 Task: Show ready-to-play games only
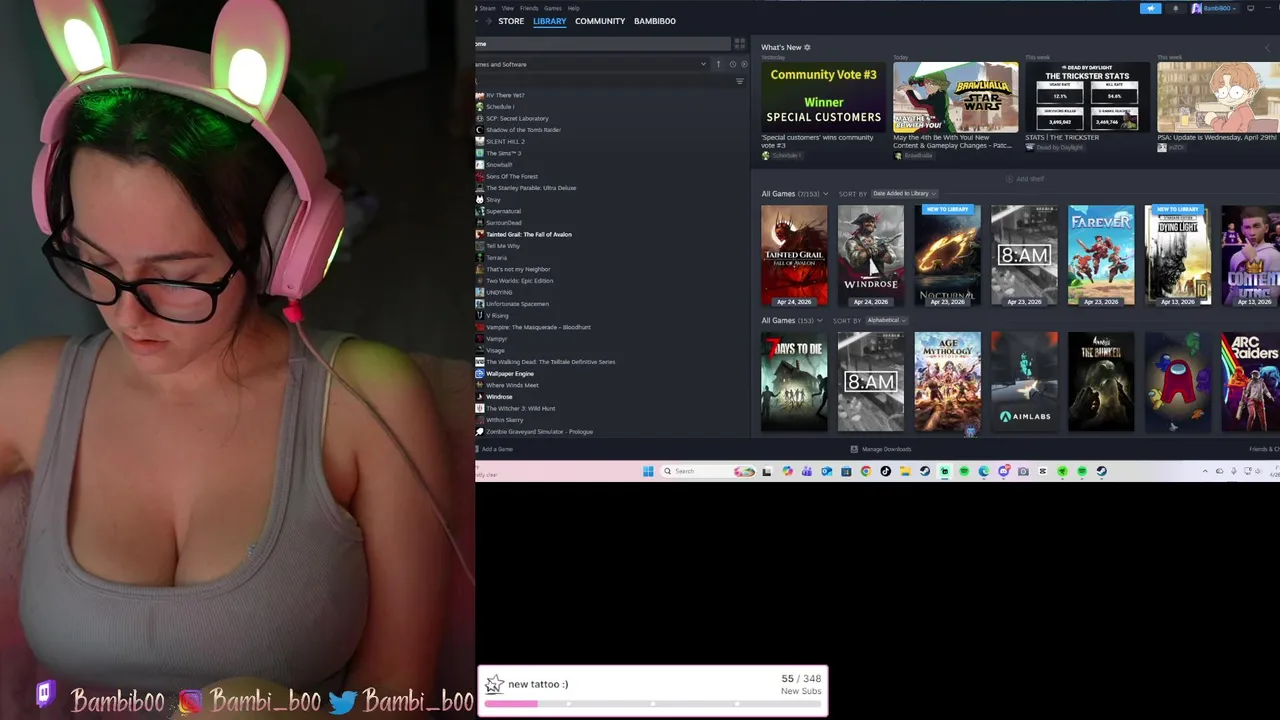point(744,64)
